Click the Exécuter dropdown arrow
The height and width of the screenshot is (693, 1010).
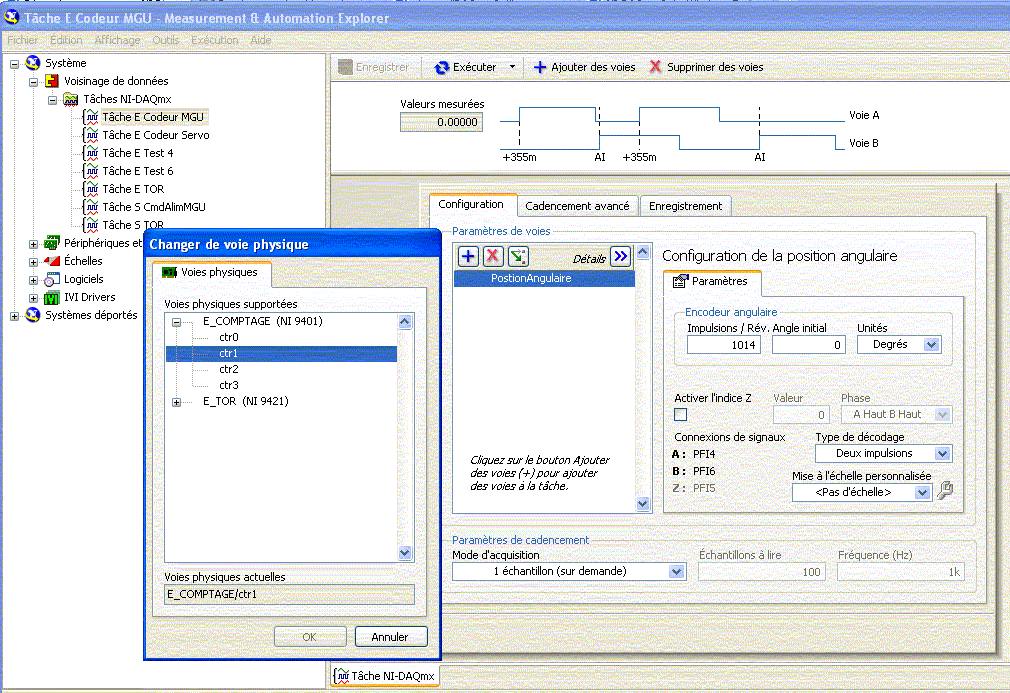(x=513, y=66)
